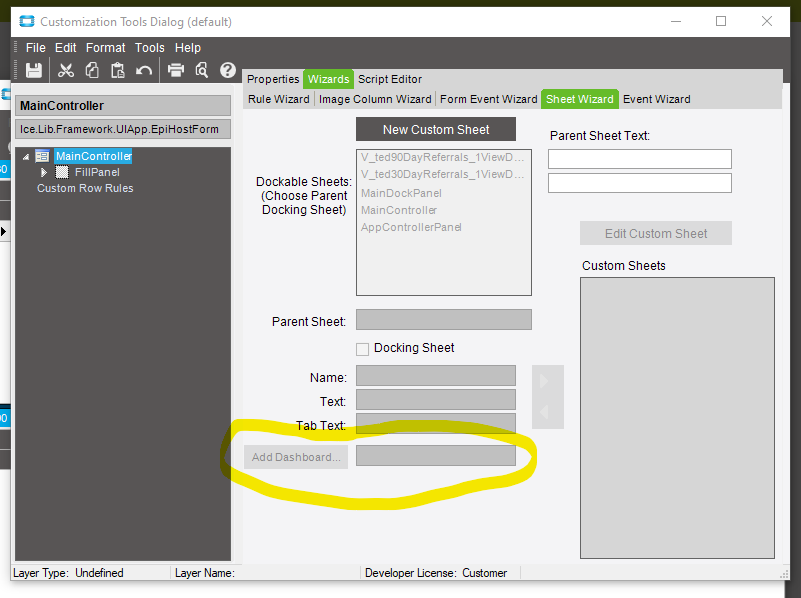Open the Form Event Wizard tab
The image size is (801, 598).
tap(488, 99)
